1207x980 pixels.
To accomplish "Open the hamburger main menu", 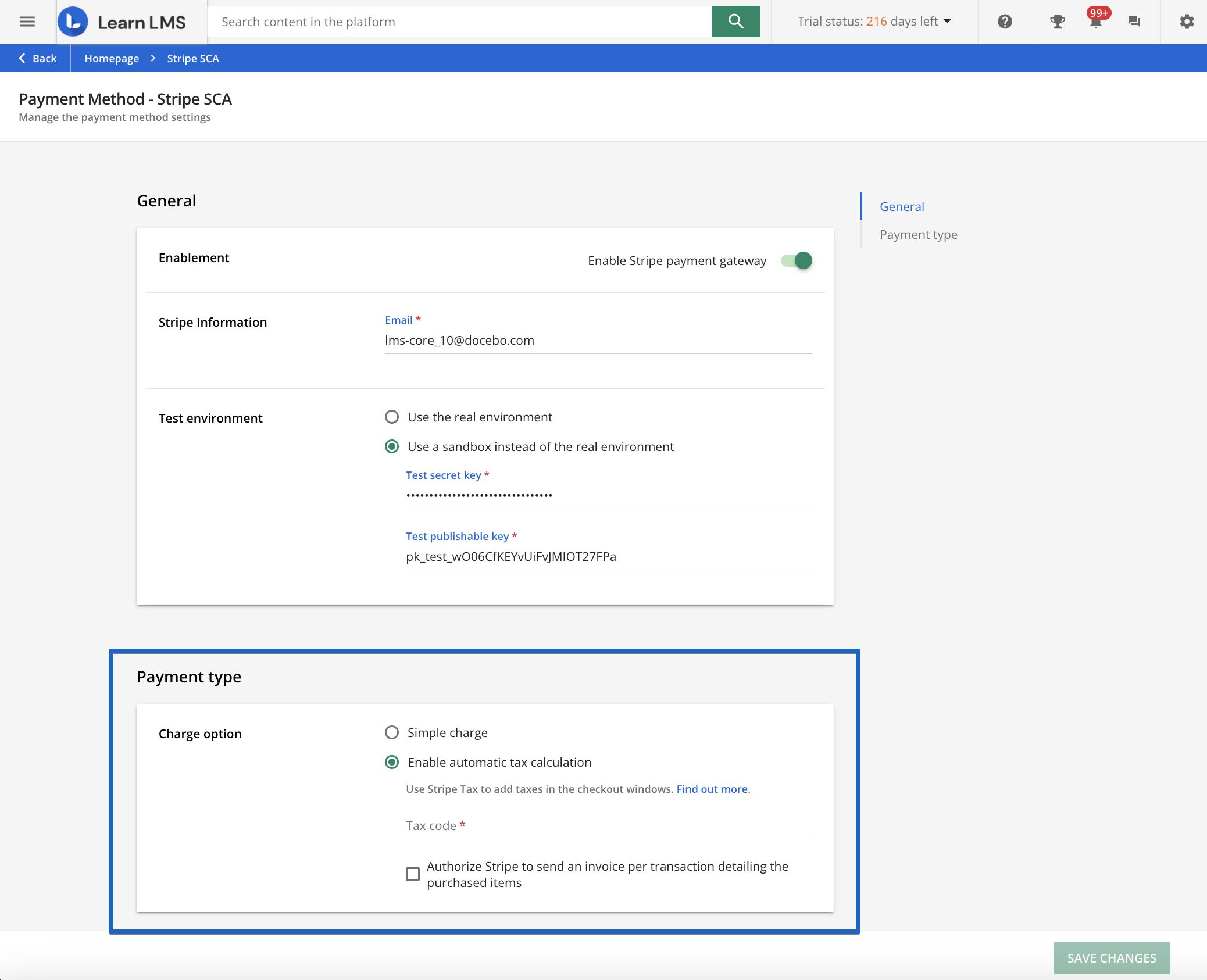I will pos(27,22).
